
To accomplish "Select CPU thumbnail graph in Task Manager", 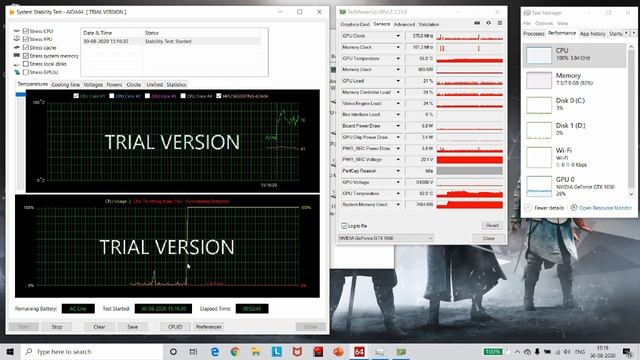I will pyautogui.click(x=539, y=55).
